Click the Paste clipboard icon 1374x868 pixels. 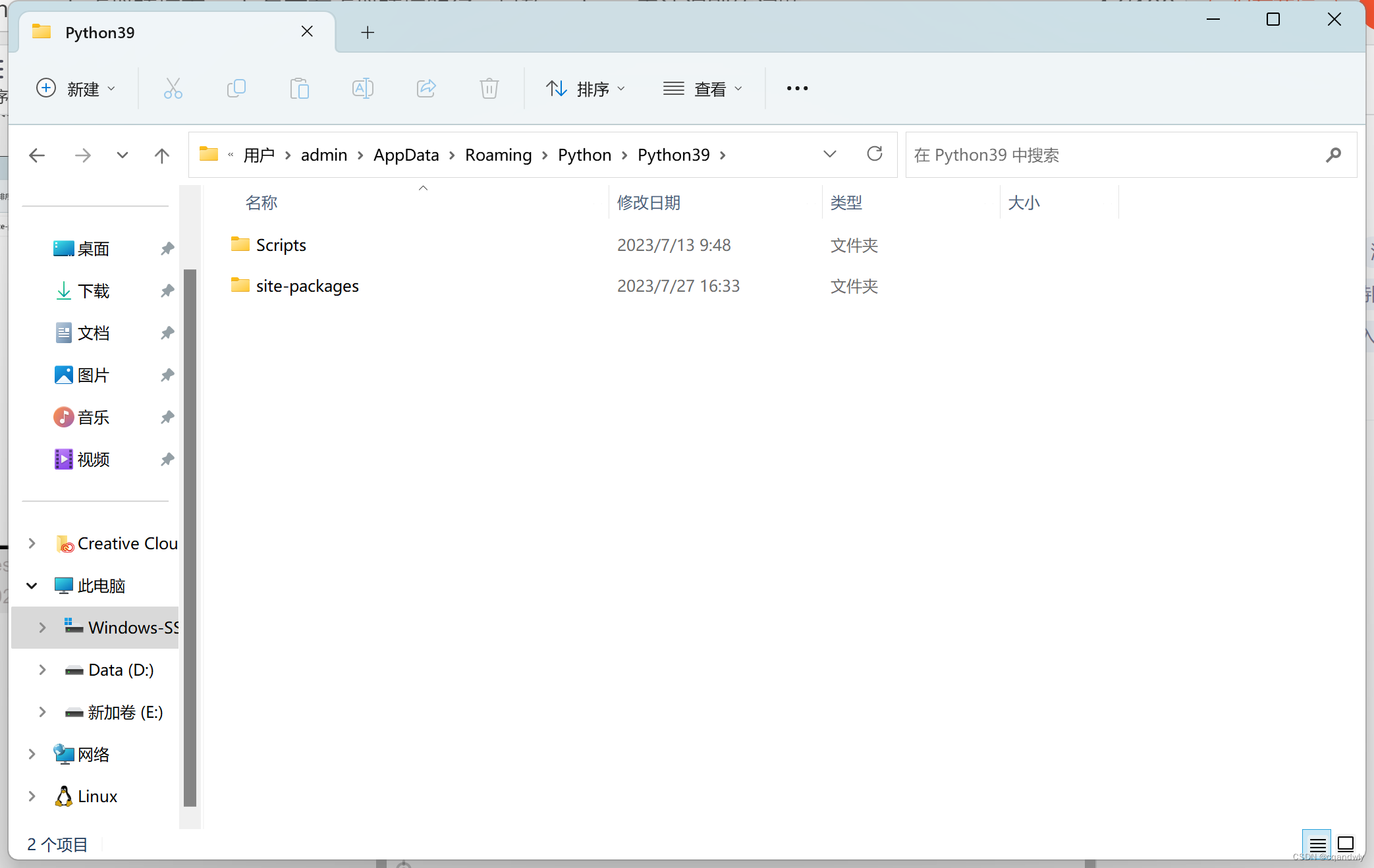[x=299, y=88]
